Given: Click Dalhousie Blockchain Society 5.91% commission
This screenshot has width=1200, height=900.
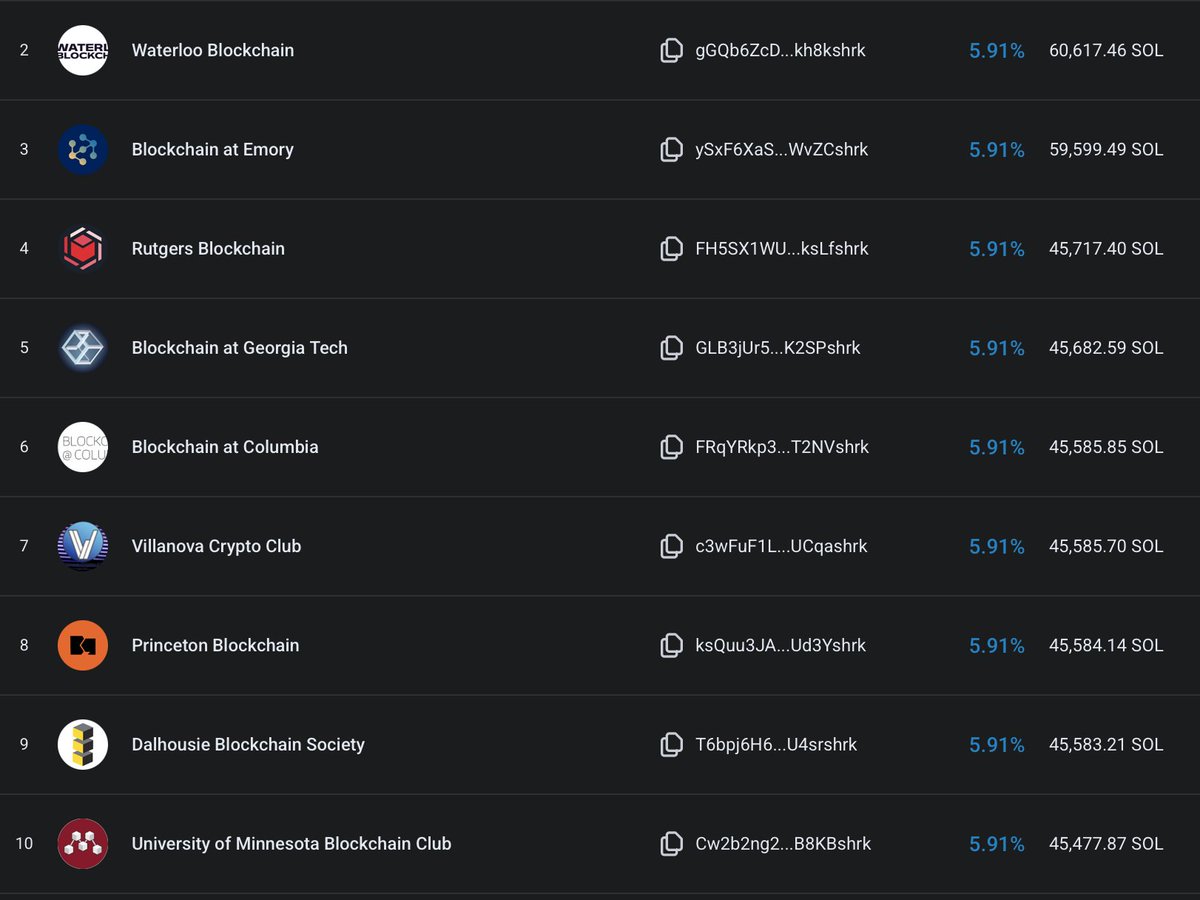Looking at the screenshot, I should click(x=997, y=744).
